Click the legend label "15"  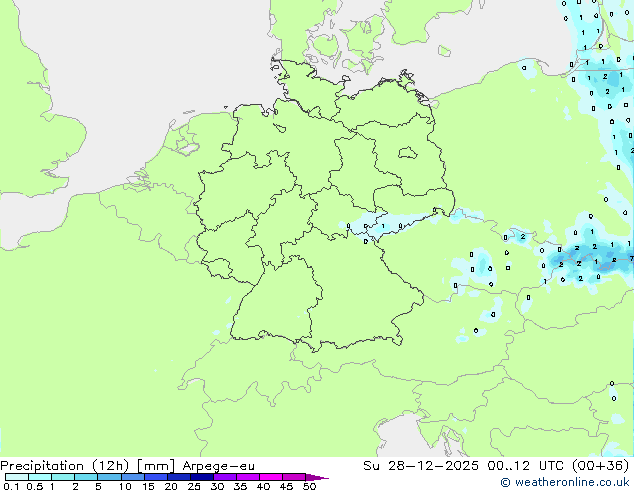click(148, 486)
